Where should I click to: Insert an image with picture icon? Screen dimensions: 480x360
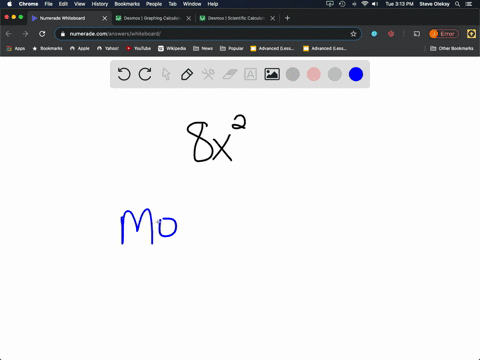click(x=272, y=74)
